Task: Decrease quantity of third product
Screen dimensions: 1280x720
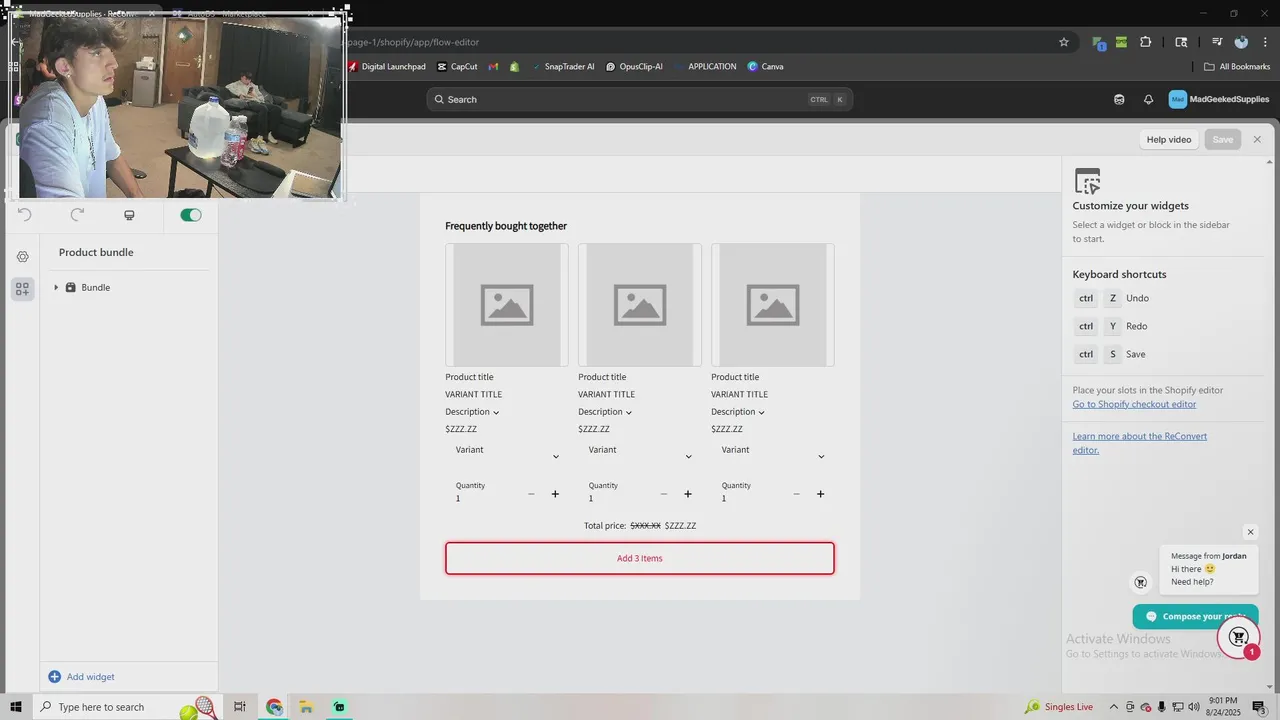Action: [x=796, y=494]
